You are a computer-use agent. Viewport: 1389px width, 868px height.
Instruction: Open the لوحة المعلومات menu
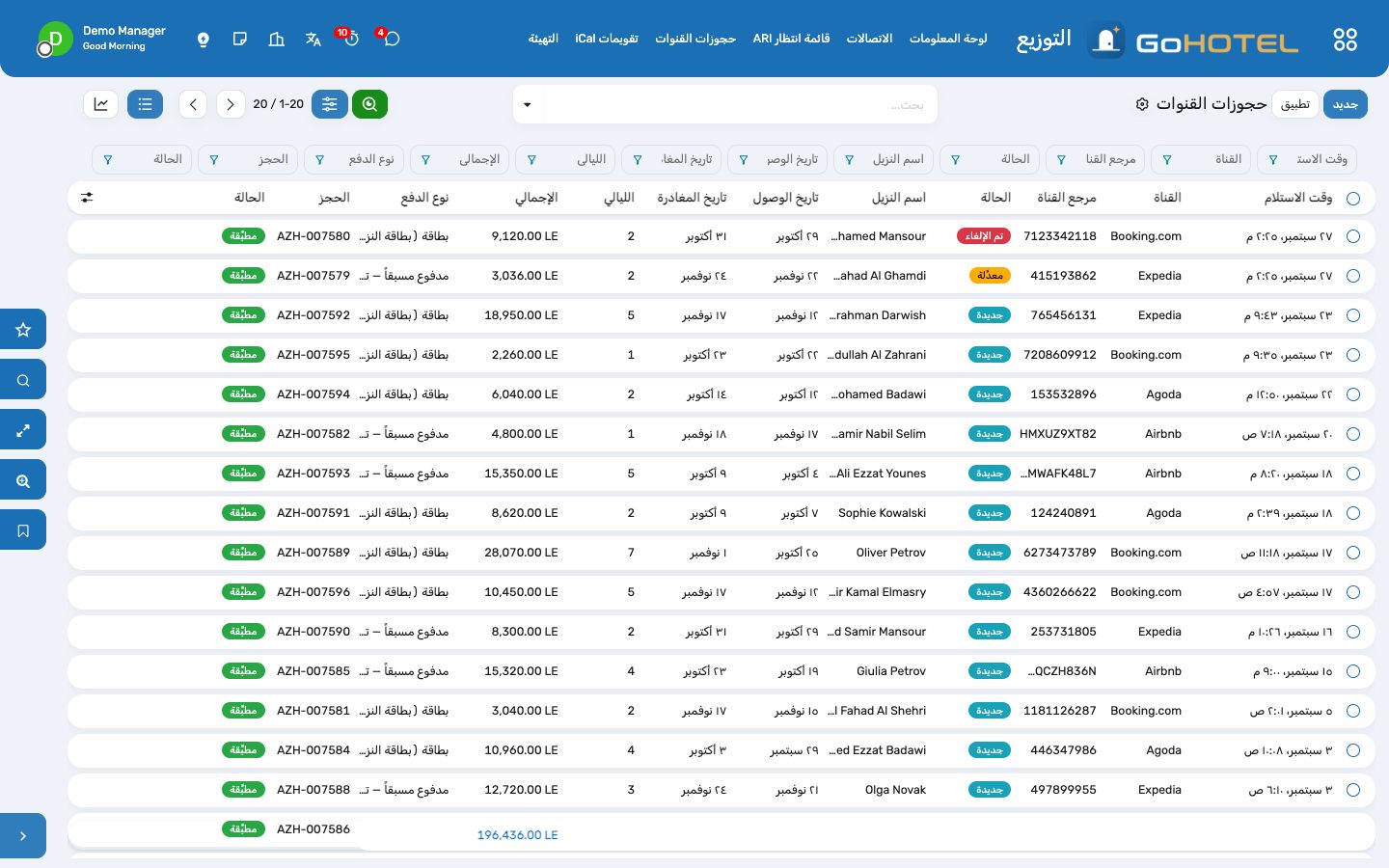click(x=948, y=39)
